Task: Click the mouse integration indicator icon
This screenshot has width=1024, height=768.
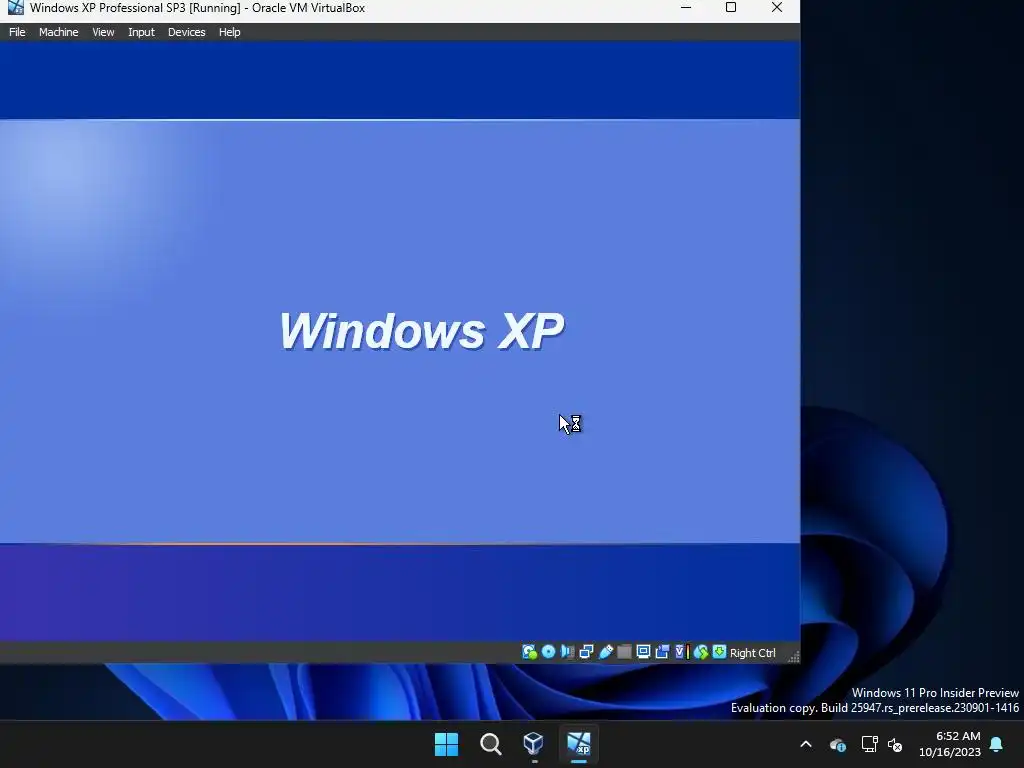Action: tap(701, 652)
